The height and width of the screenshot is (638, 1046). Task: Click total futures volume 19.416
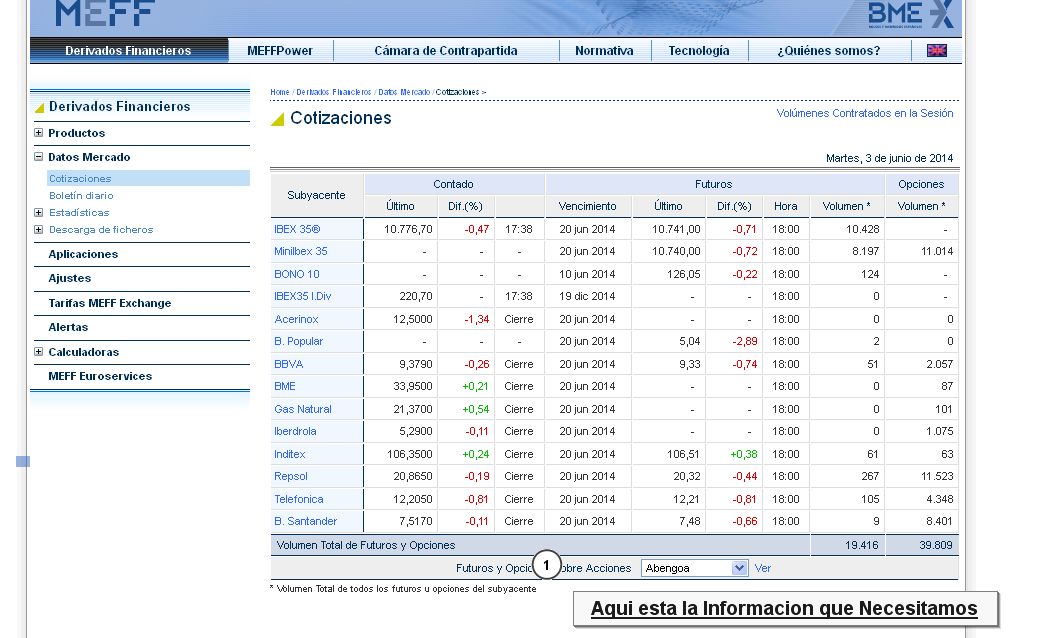pyautogui.click(x=862, y=545)
